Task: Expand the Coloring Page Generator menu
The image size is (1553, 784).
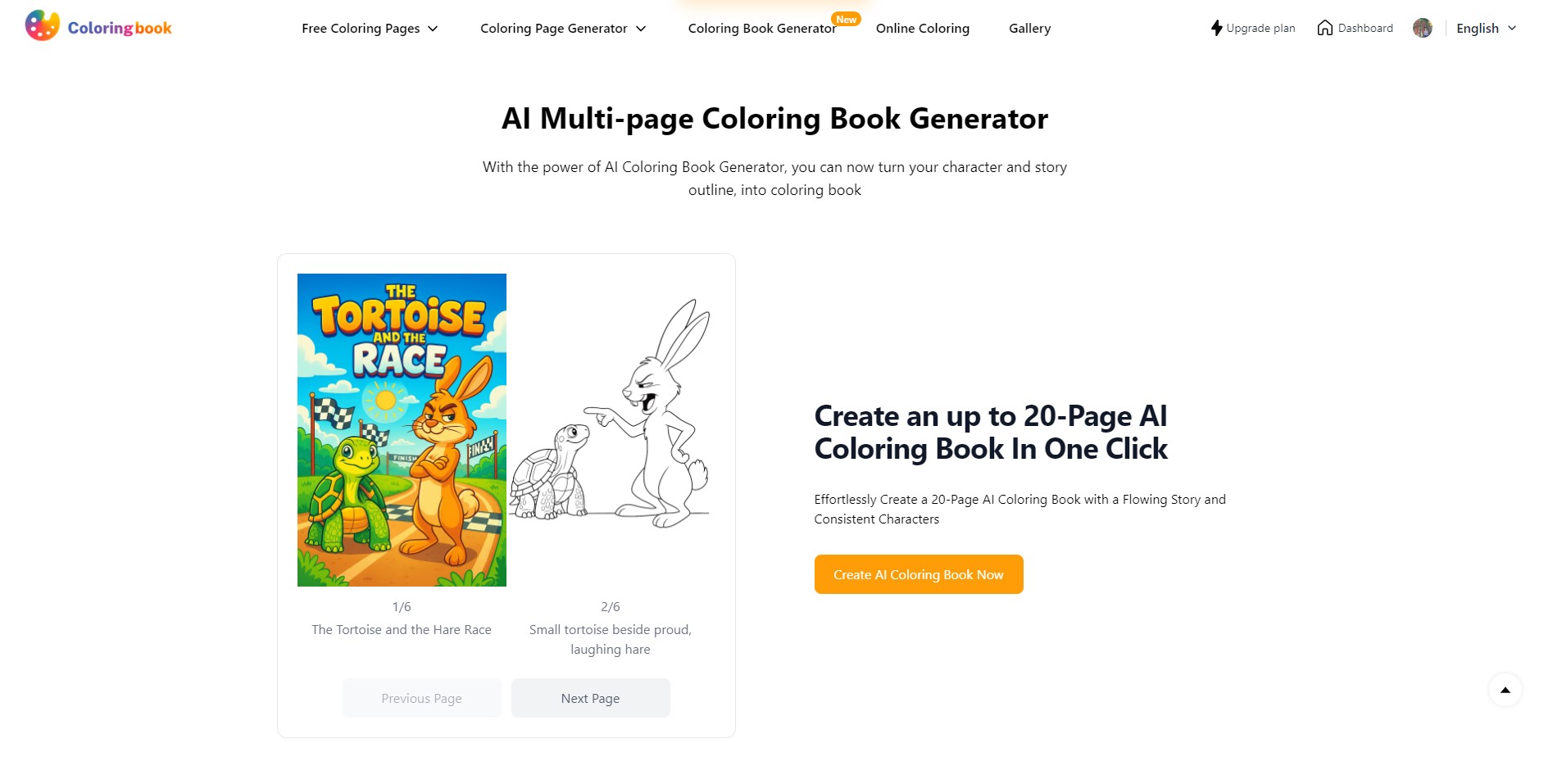Action: tap(563, 28)
